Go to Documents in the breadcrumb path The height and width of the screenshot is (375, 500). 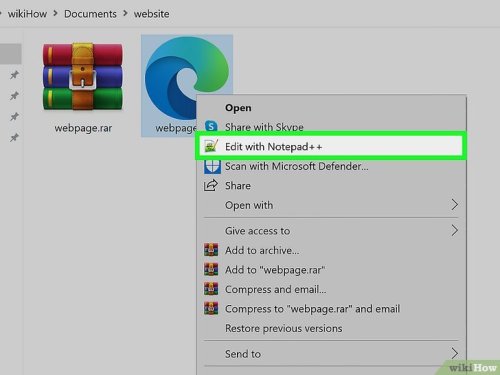[x=90, y=14]
